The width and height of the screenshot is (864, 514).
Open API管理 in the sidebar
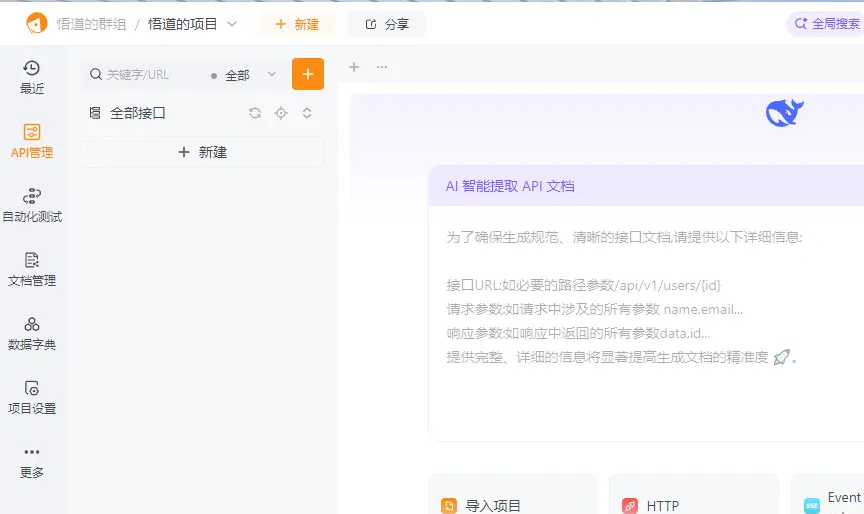[x=32, y=142]
